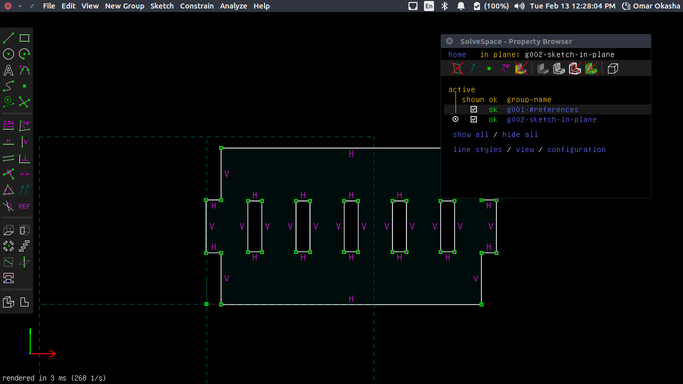This screenshot has width=683, height=384.
Task: Click the hide all link
Action: (x=520, y=135)
